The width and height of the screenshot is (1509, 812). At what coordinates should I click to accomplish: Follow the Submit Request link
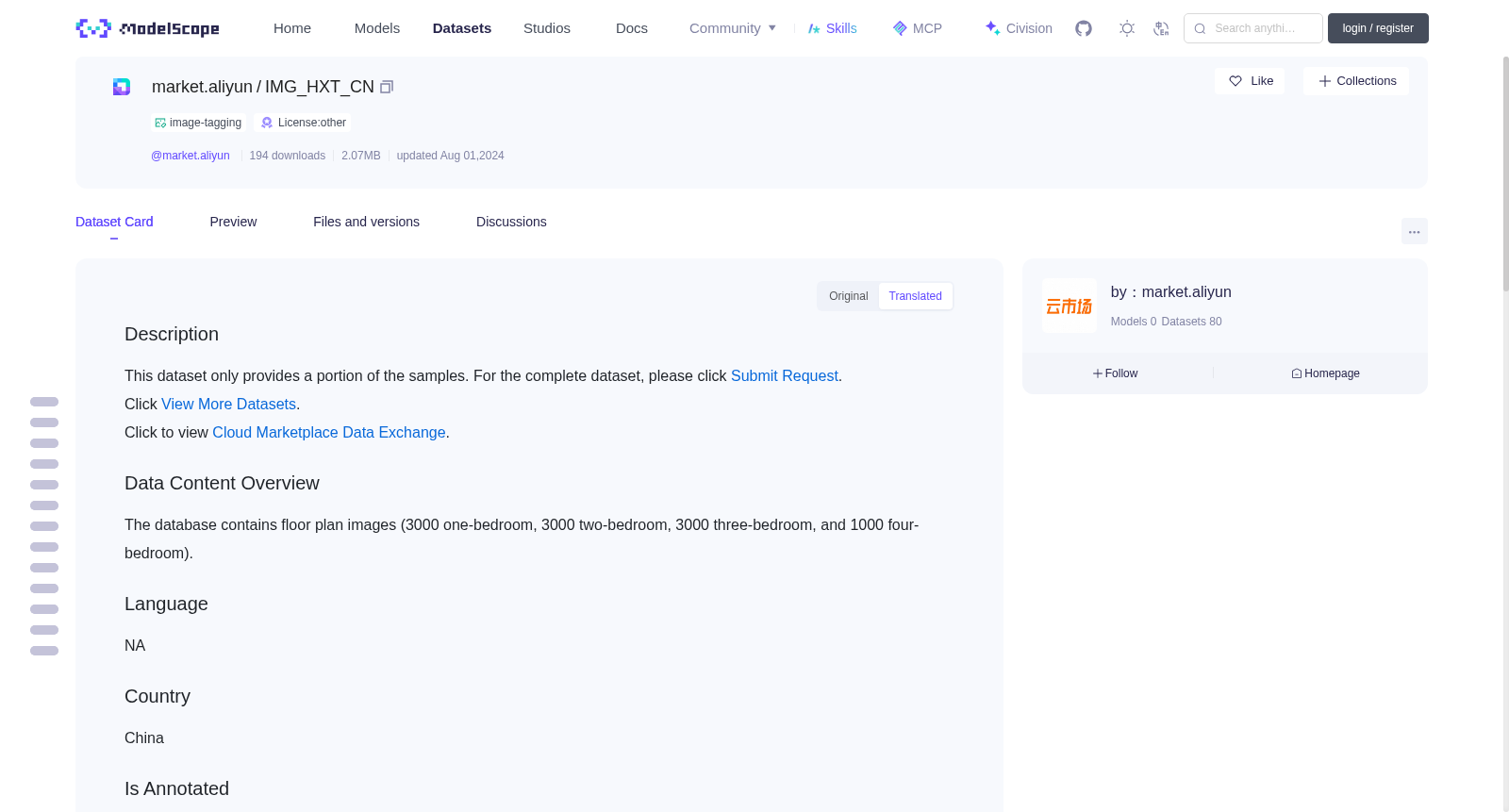pos(785,375)
